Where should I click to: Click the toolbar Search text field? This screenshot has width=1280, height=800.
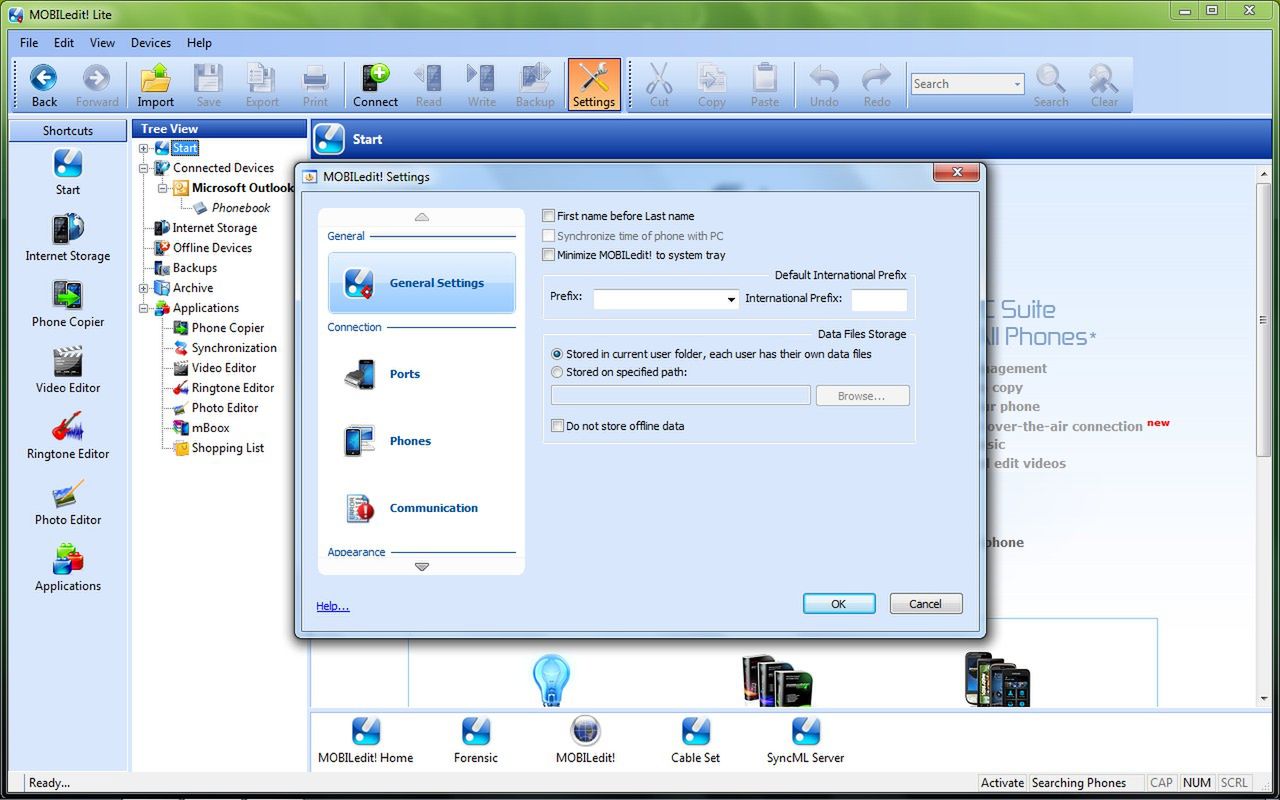coord(960,85)
